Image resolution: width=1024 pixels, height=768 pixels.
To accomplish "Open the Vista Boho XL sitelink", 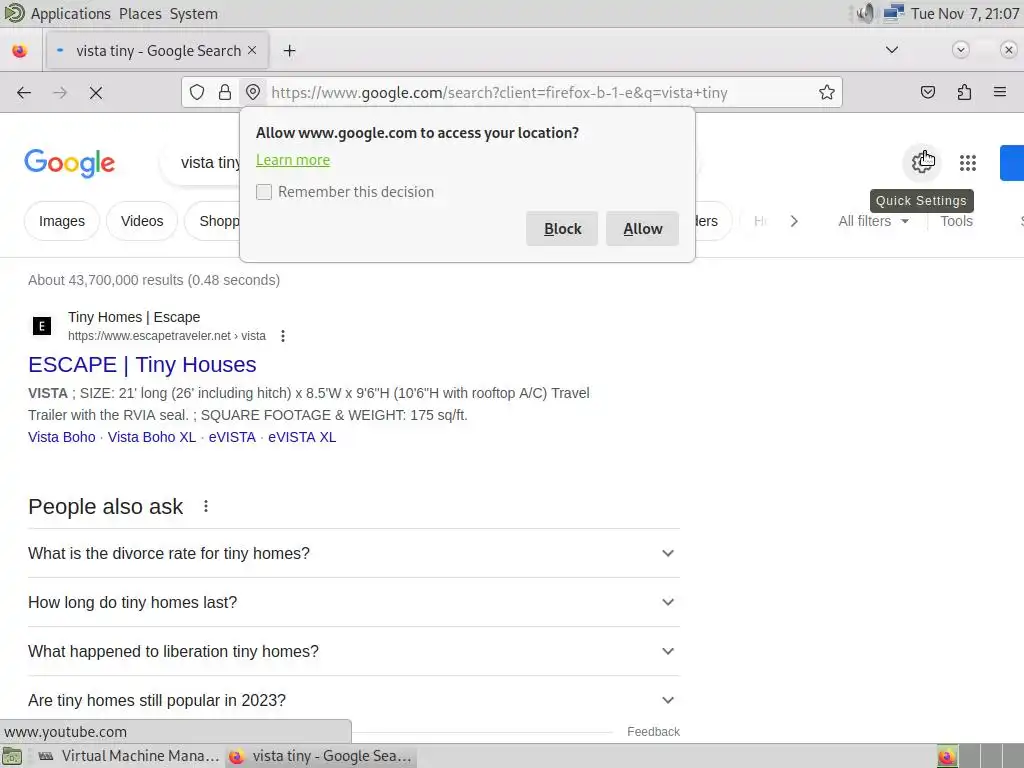I will click(x=152, y=437).
